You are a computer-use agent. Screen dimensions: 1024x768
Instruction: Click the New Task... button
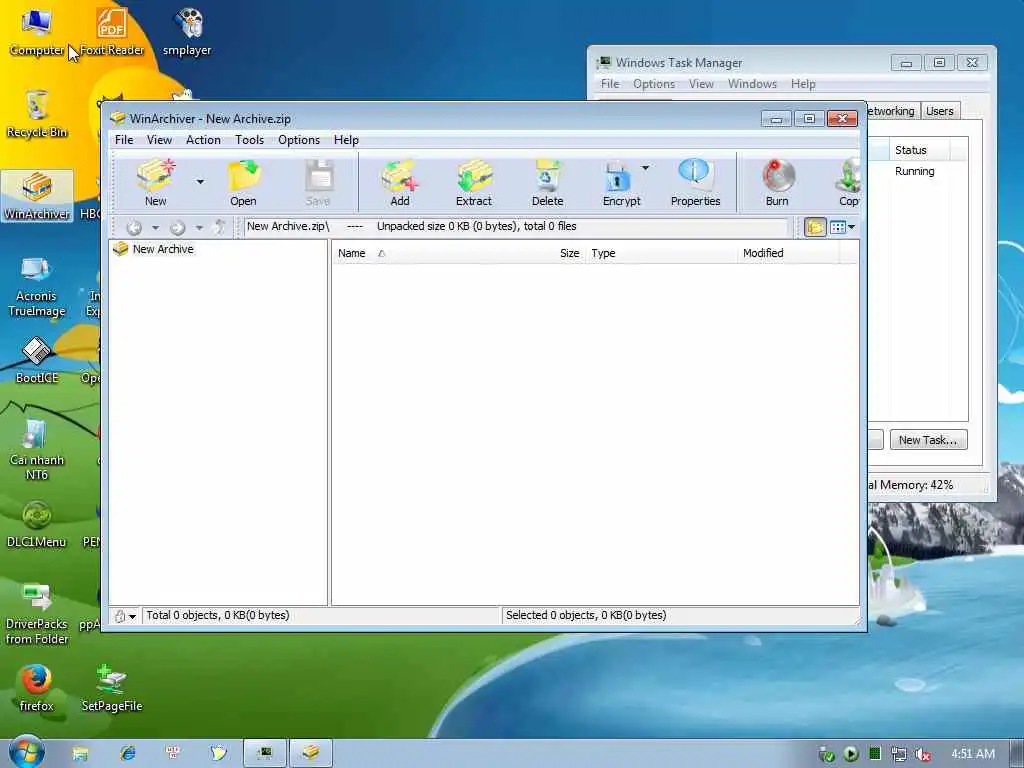click(x=927, y=440)
